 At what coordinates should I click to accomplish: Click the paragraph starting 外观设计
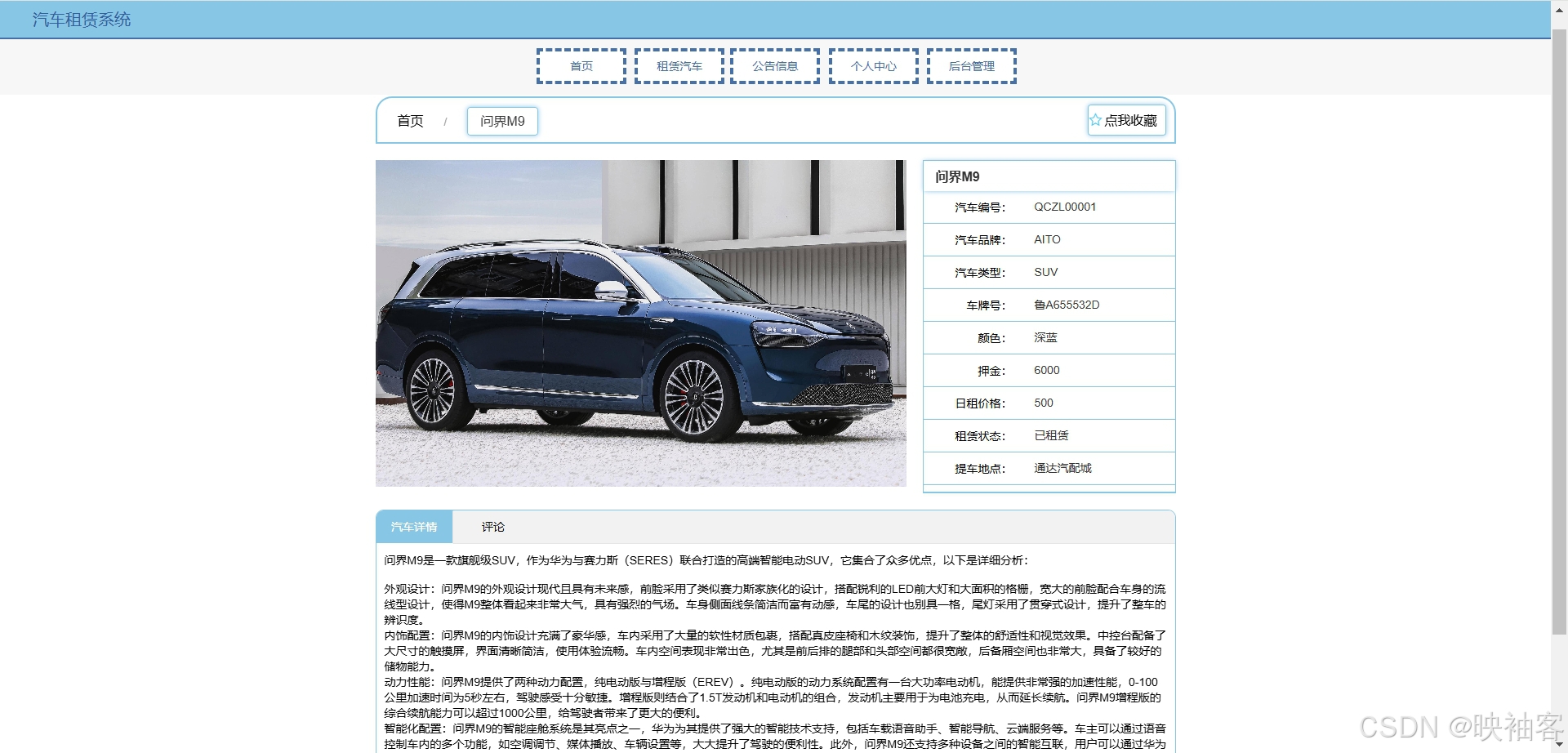pos(775,604)
